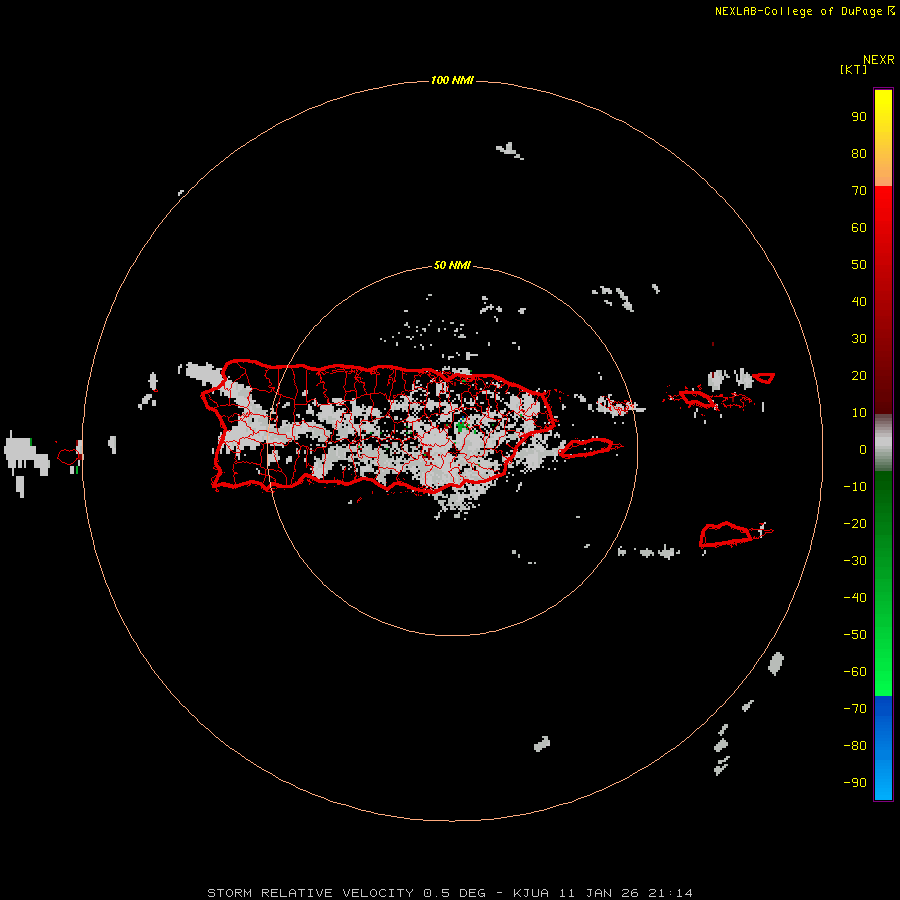
Task: Click the Storm Relative Velocity caption text
Action: click(x=450, y=893)
